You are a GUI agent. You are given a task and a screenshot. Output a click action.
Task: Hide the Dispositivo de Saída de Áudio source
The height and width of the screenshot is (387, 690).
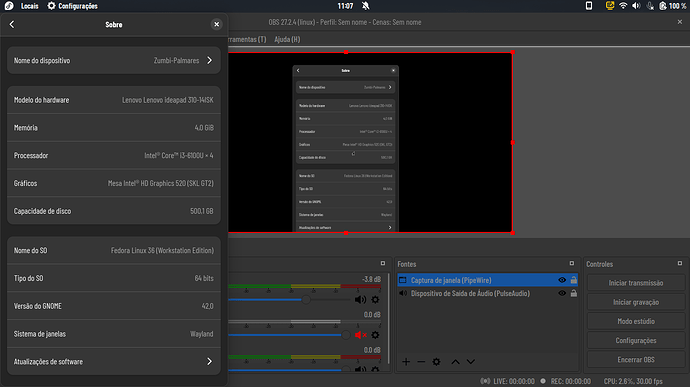(x=562, y=293)
